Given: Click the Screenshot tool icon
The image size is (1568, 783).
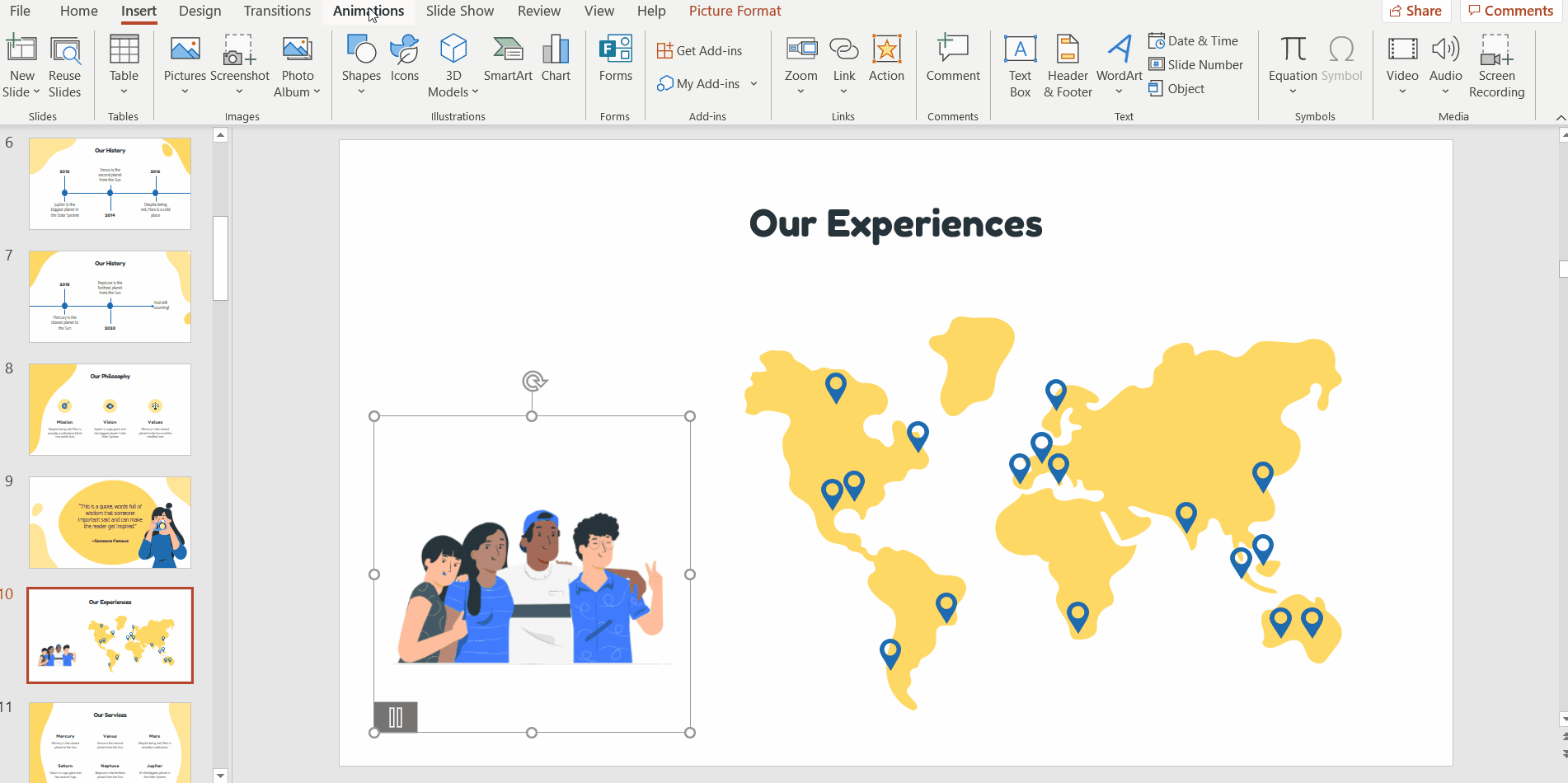Looking at the screenshot, I should (239, 51).
